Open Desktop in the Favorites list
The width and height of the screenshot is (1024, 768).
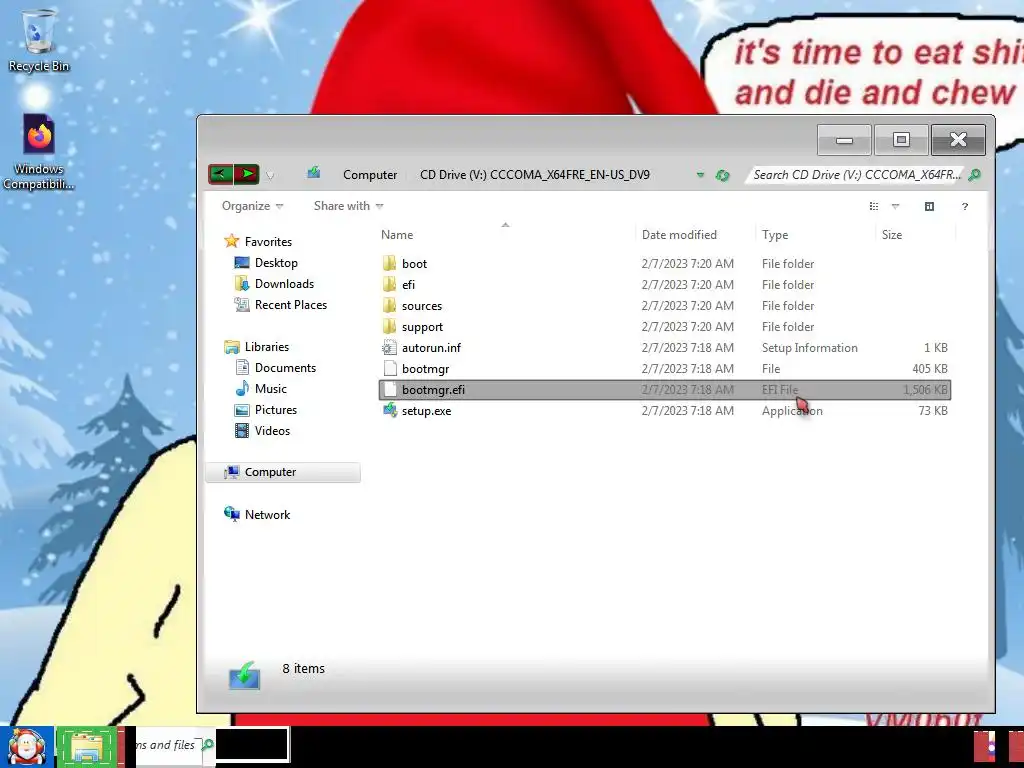click(276, 263)
